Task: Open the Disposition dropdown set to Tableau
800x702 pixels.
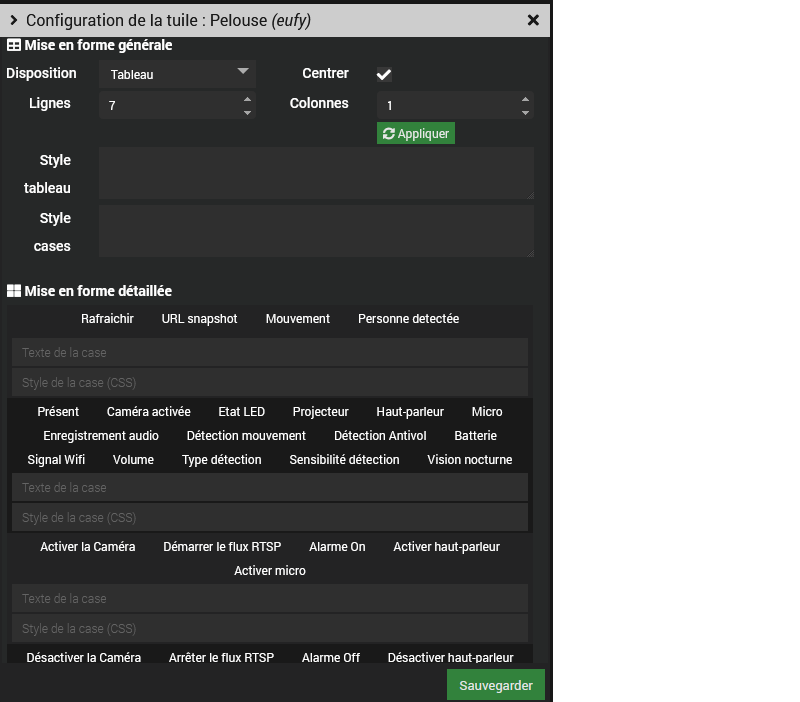Action: (178, 74)
